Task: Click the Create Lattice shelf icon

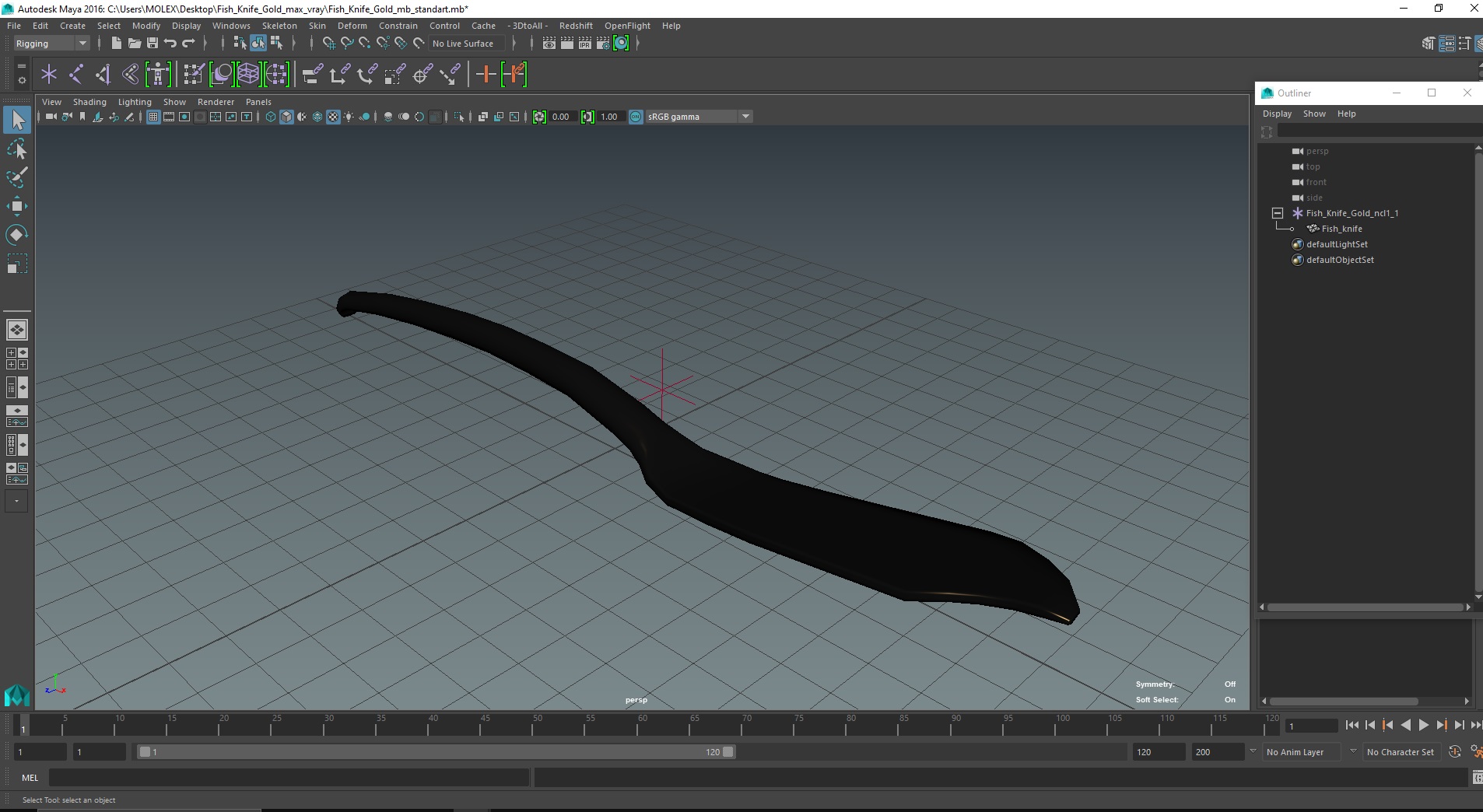Action: pyautogui.click(x=248, y=75)
